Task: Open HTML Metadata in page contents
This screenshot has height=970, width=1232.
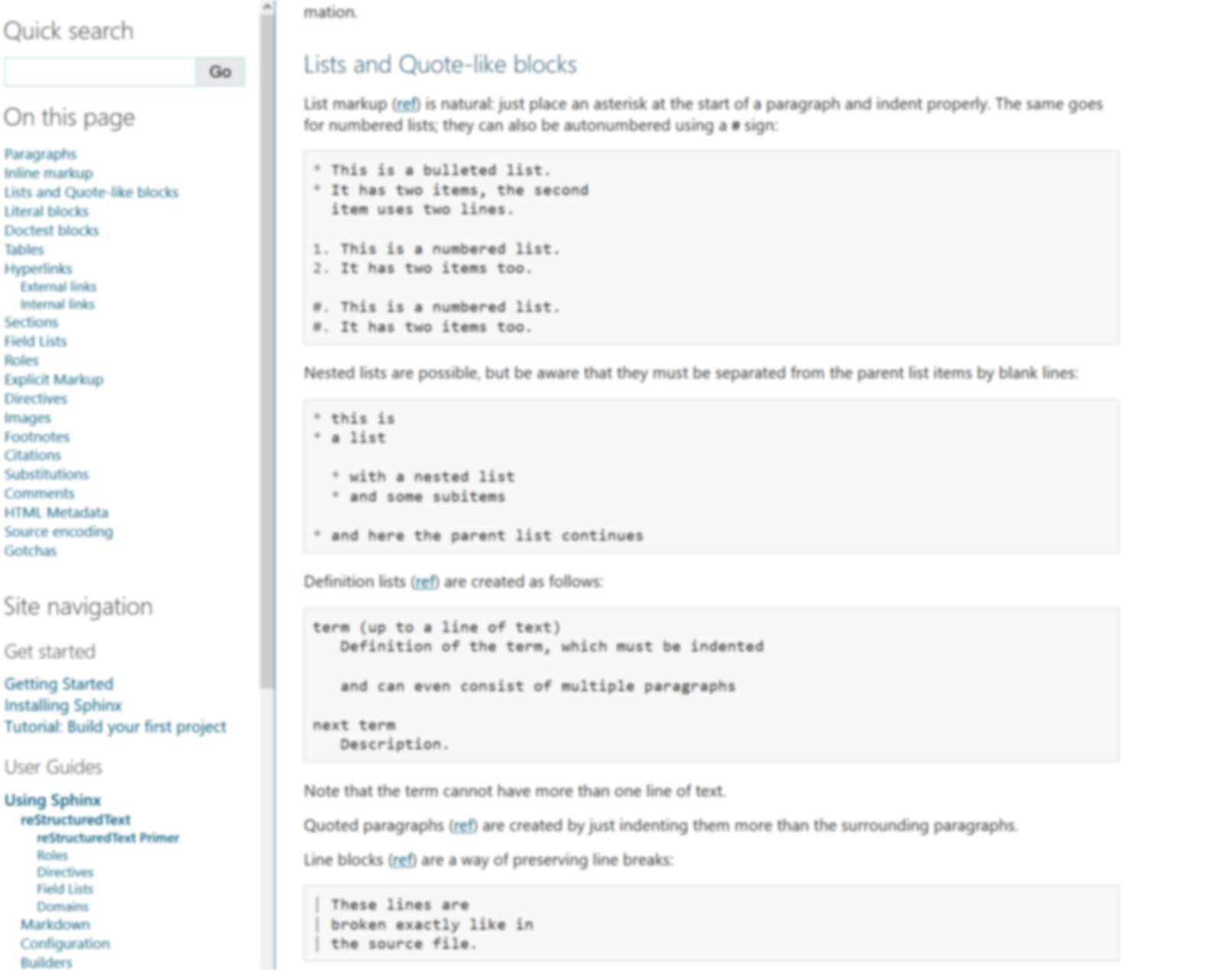Action: [x=56, y=512]
